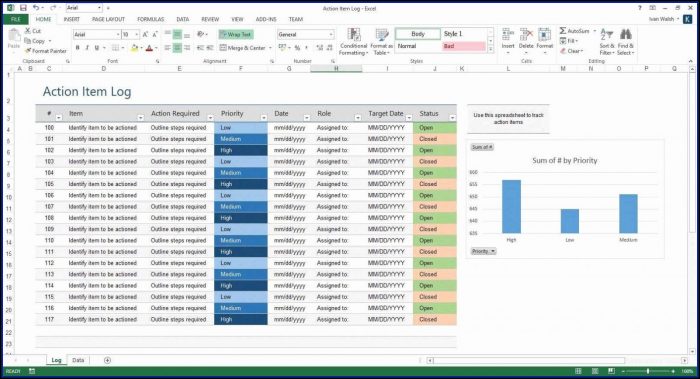Screen dimensions: 700x379
Task: Apply the Bad cell style
Action: (x=464, y=46)
